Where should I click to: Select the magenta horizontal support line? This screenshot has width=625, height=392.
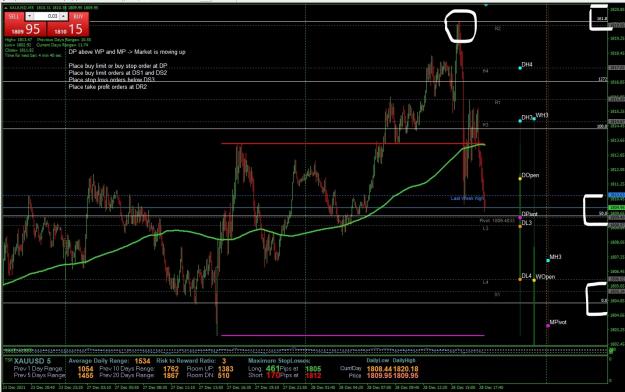pos(352,335)
